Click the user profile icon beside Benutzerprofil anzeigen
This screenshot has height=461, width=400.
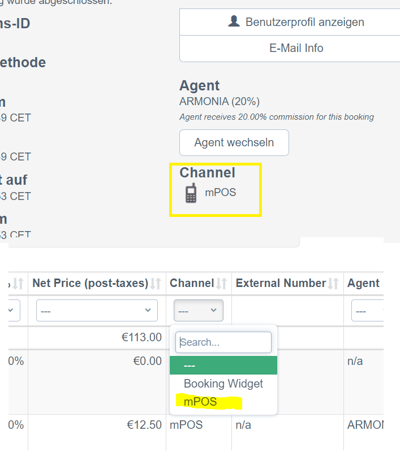[x=234, y=21]
